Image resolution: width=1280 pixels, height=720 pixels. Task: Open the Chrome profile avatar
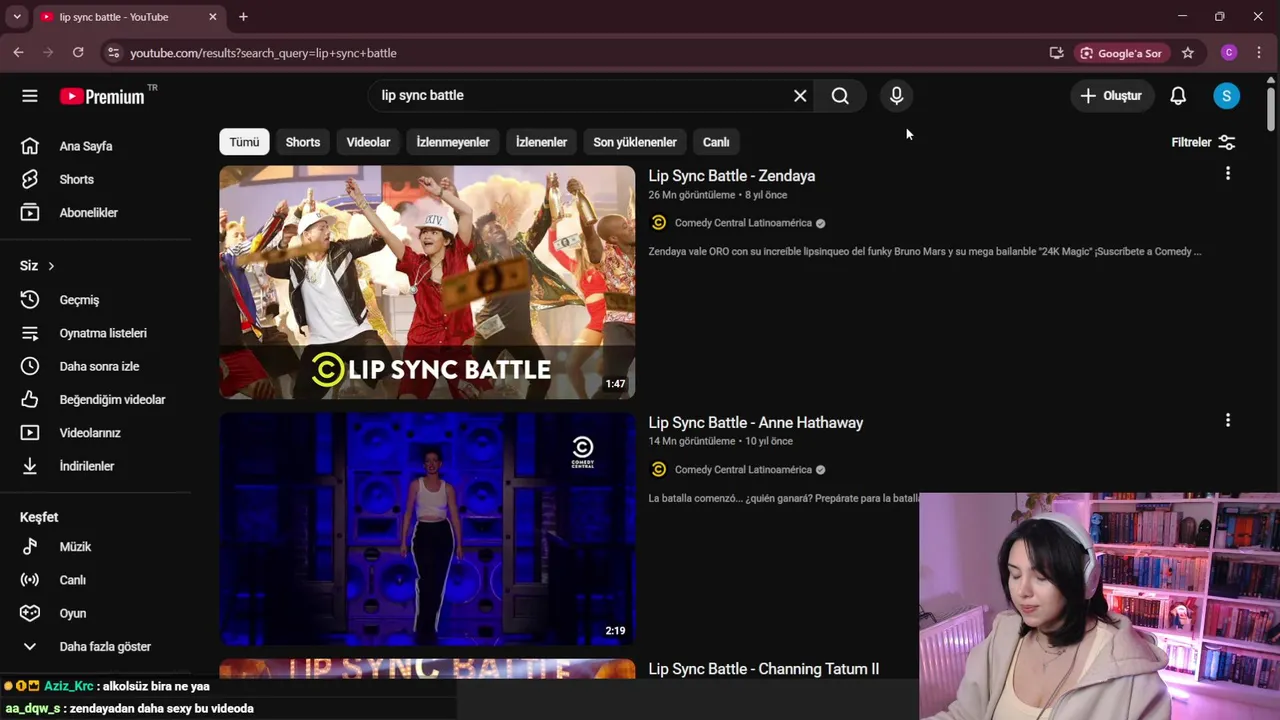click(1229, 53)
